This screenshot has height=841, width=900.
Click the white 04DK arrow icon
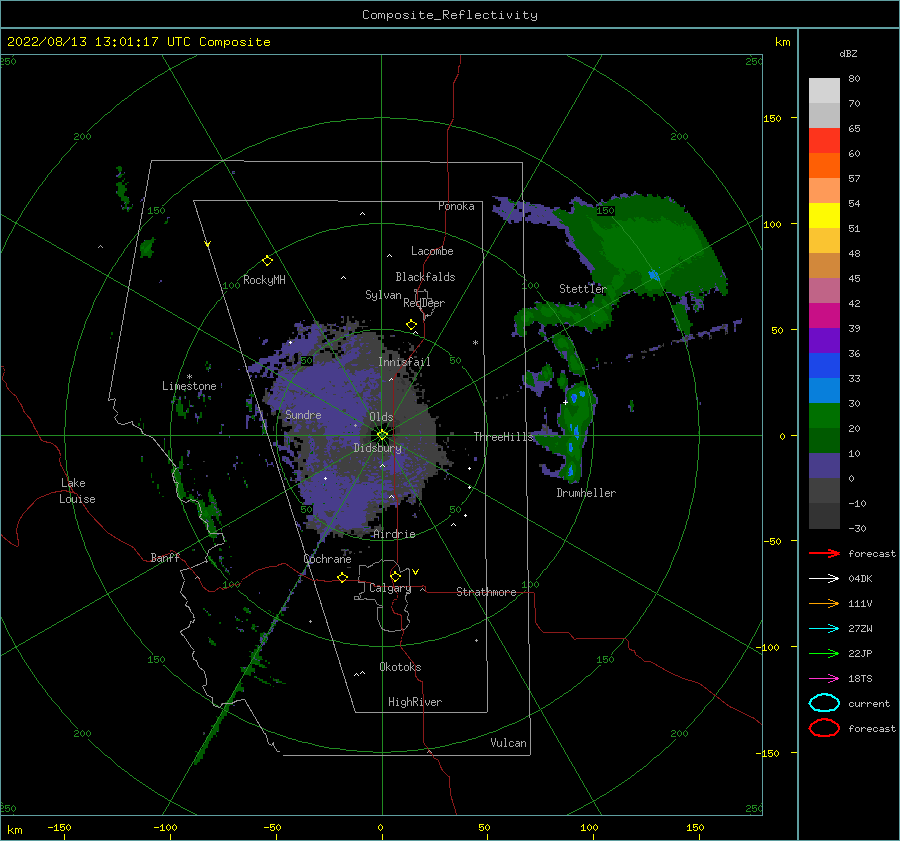tap(824, 579)
